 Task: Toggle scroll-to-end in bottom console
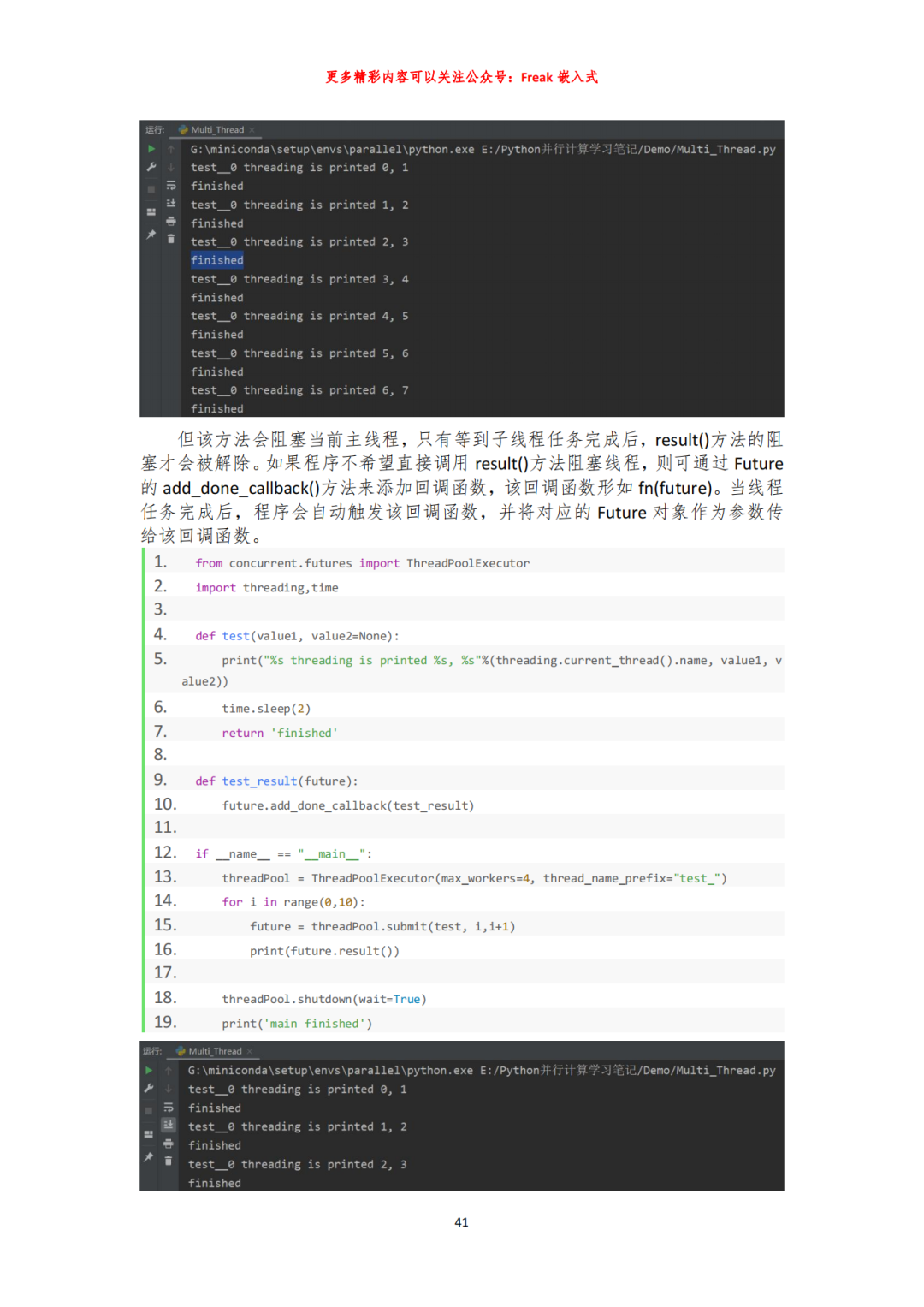[169, 1125]
